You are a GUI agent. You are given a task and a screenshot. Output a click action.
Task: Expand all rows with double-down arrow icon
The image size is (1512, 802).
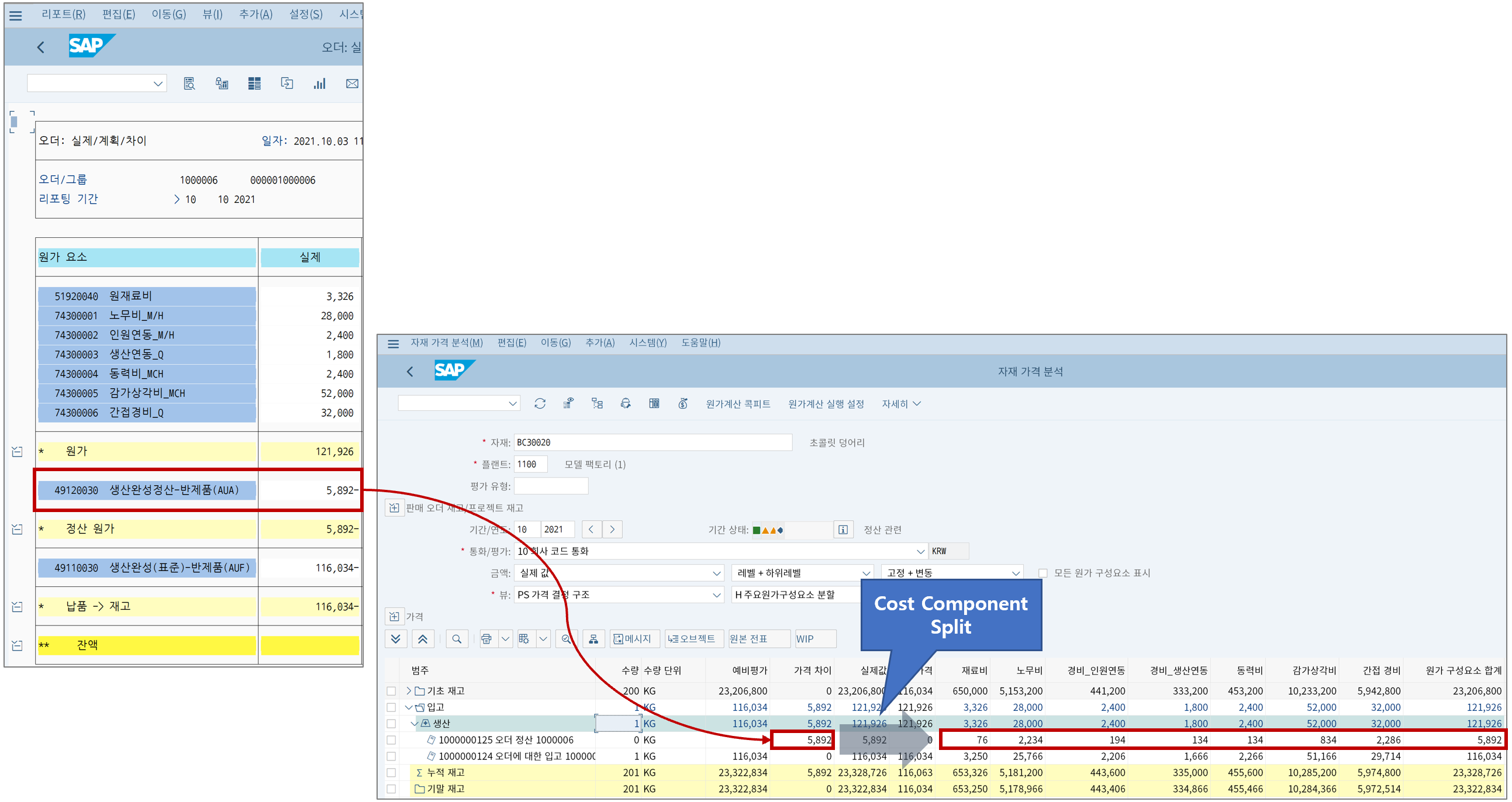click(x=396, y=639)
